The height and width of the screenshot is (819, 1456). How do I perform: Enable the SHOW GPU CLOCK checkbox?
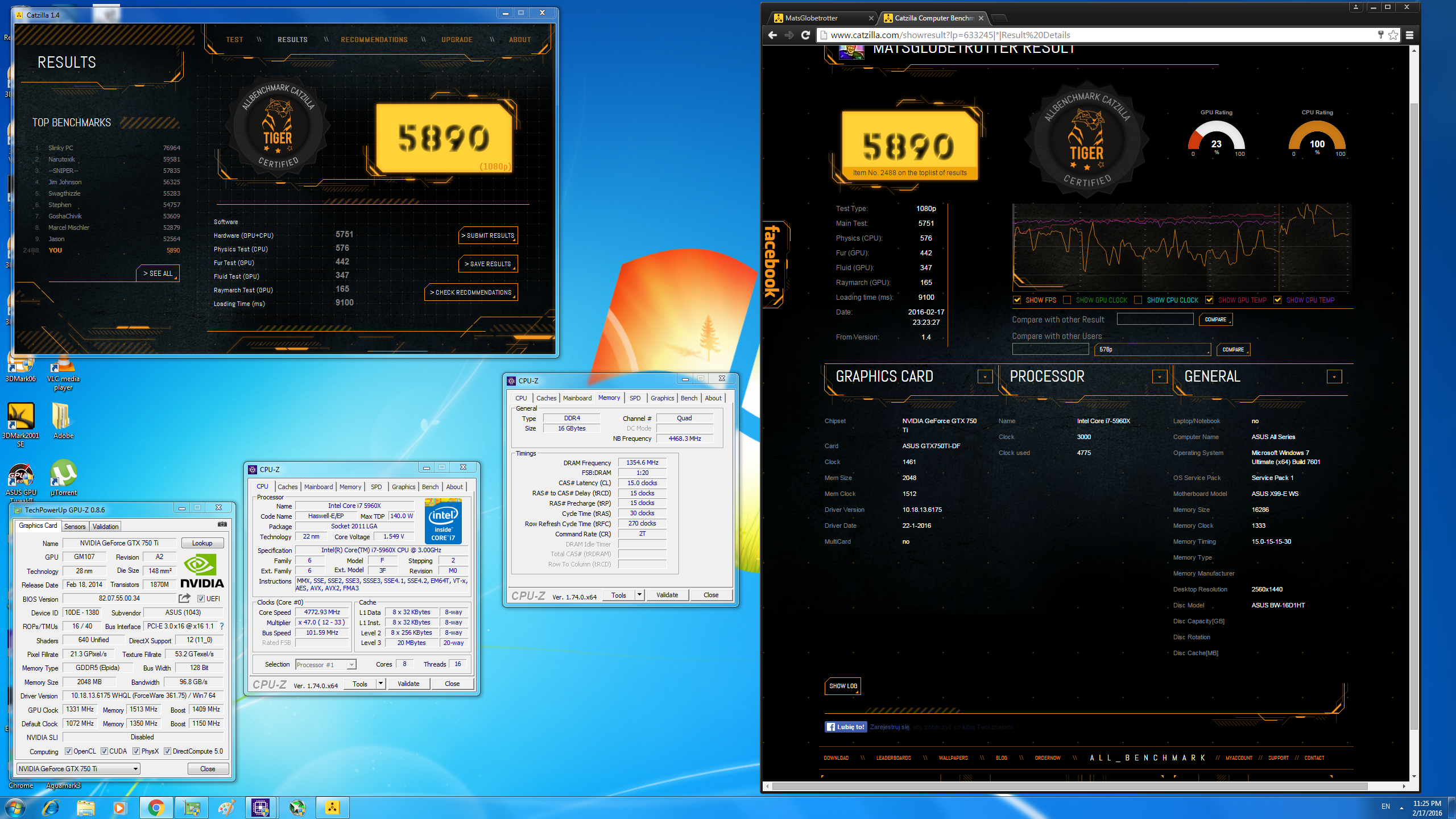pos(1067,300)
